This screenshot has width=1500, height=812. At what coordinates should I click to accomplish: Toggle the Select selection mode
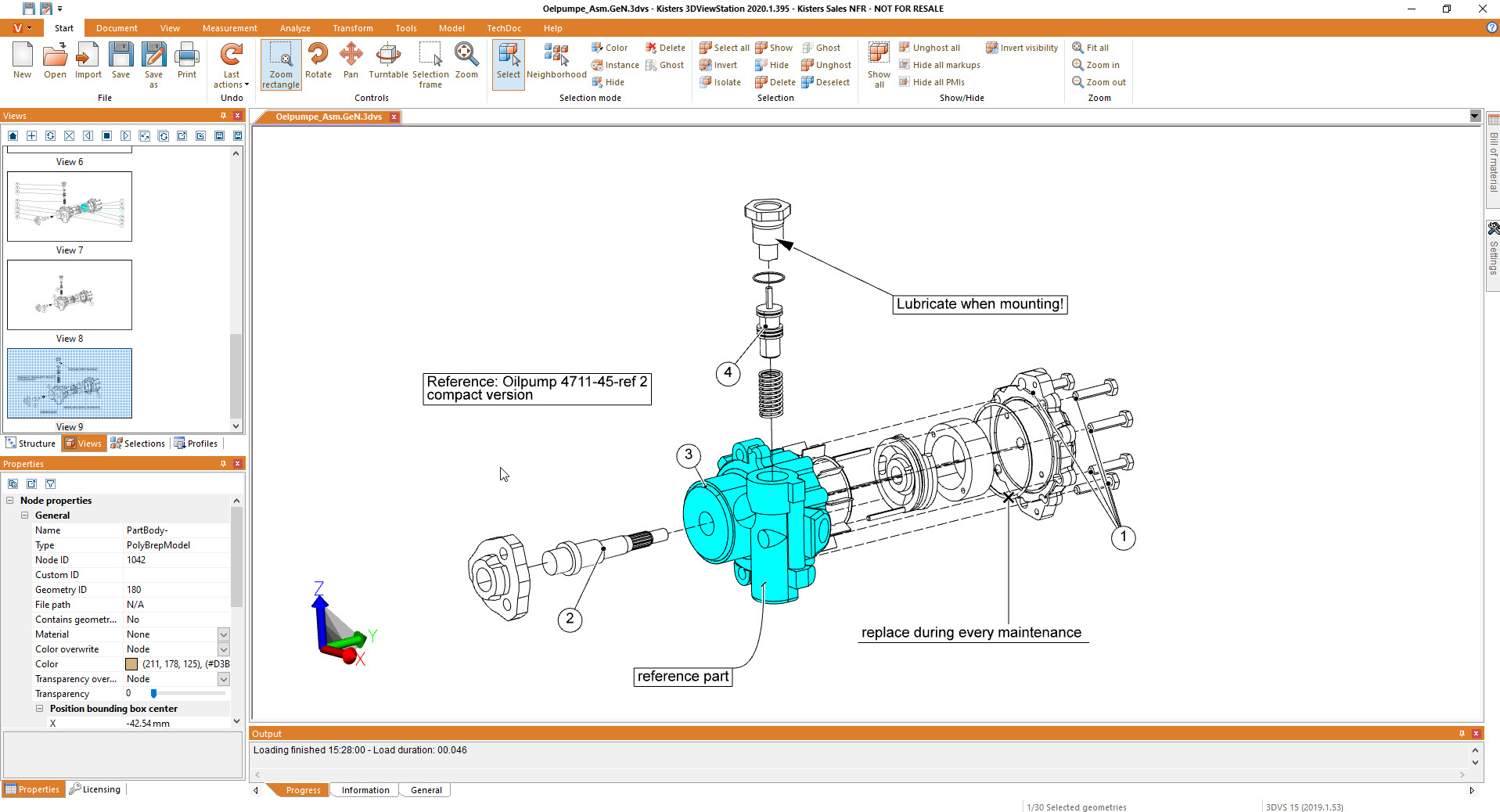[508, 64]
